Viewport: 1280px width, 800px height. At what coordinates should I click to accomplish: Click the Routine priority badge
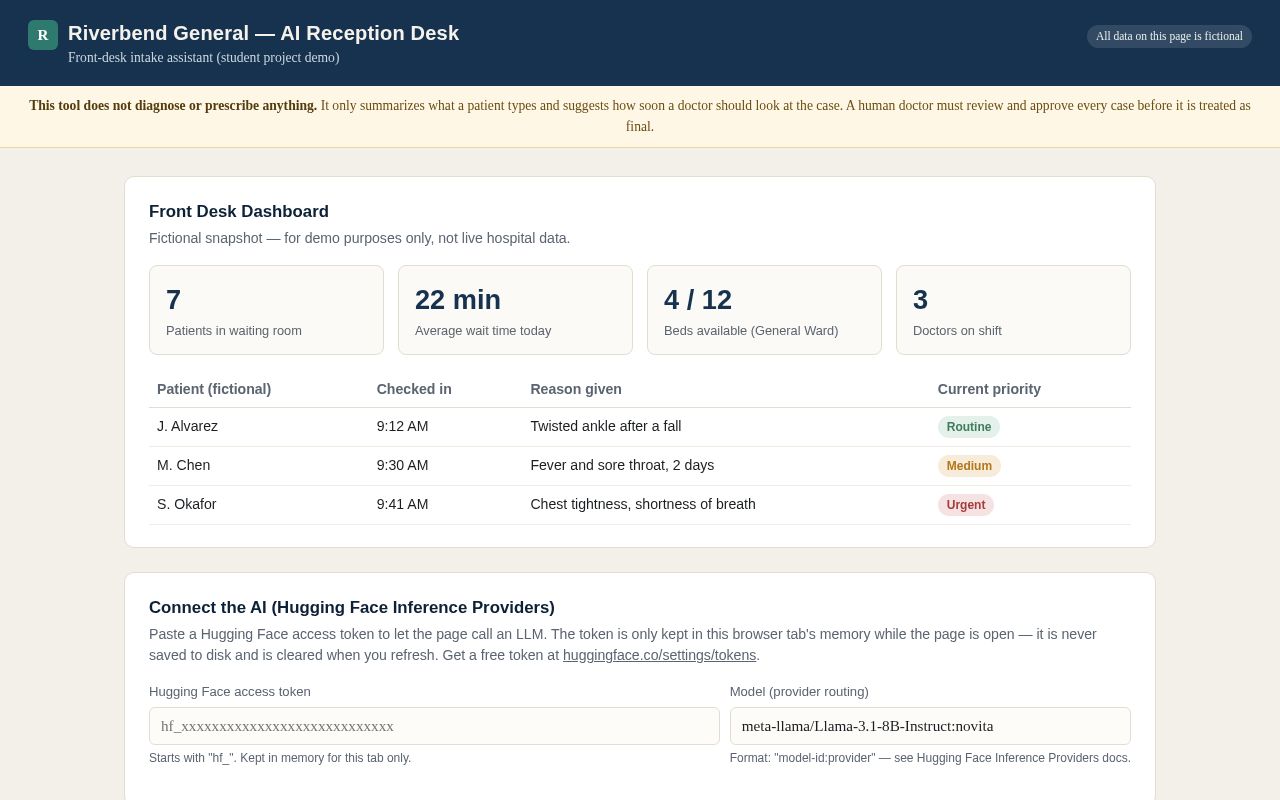tap(968, 427)
